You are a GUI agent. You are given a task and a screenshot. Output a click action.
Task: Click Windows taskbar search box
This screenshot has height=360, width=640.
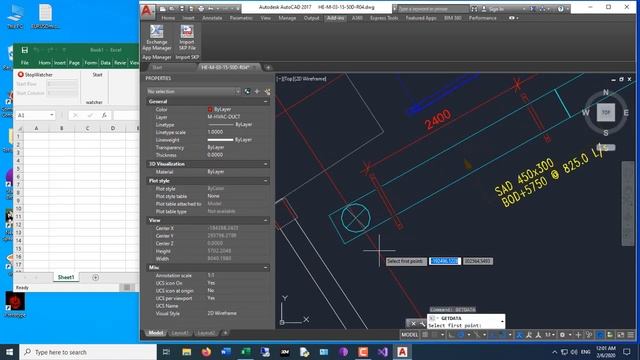coord(88,352)
